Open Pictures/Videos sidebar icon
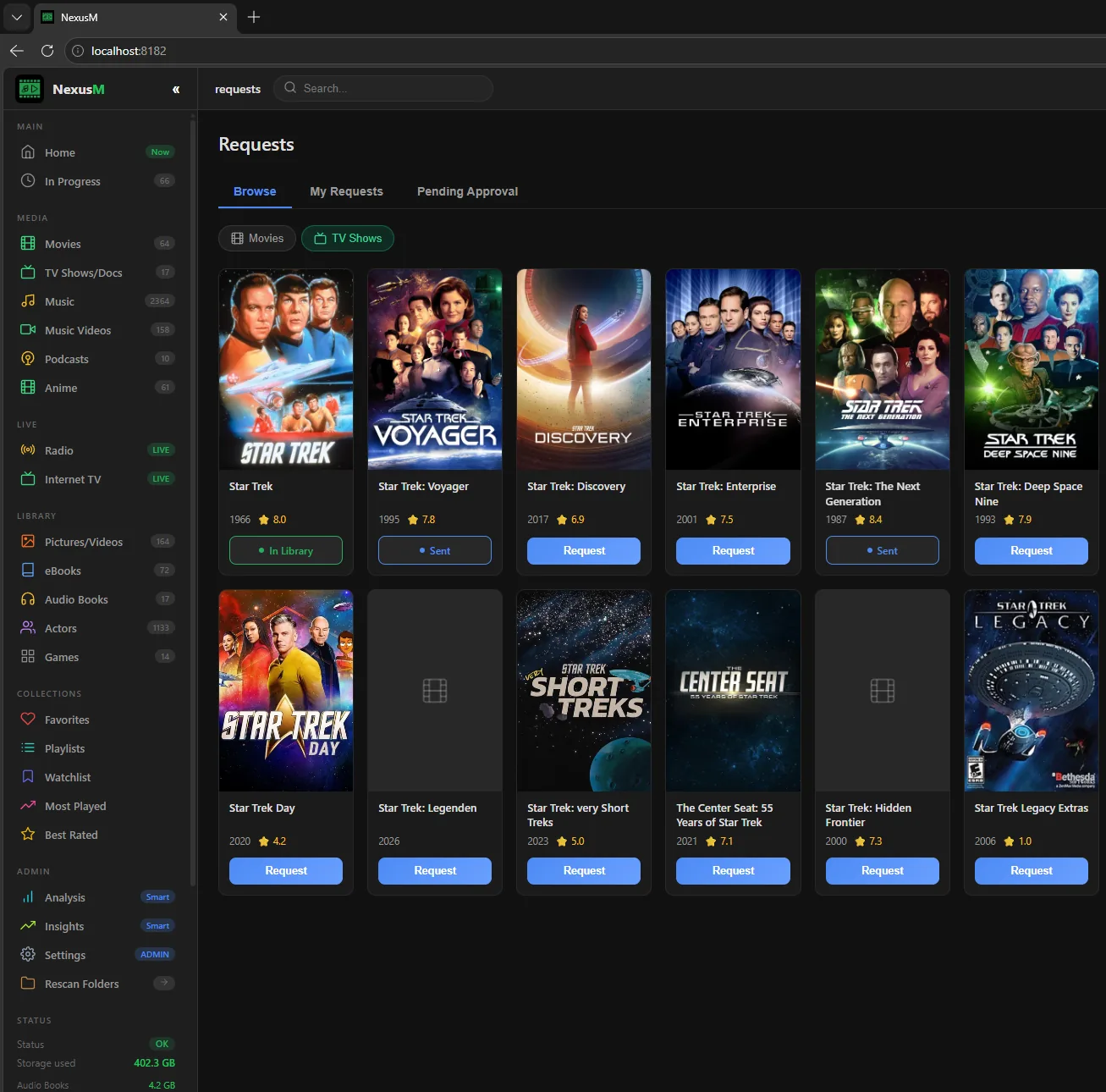This screenshot has width=1106, height=1092. click(x=28, y=542)
